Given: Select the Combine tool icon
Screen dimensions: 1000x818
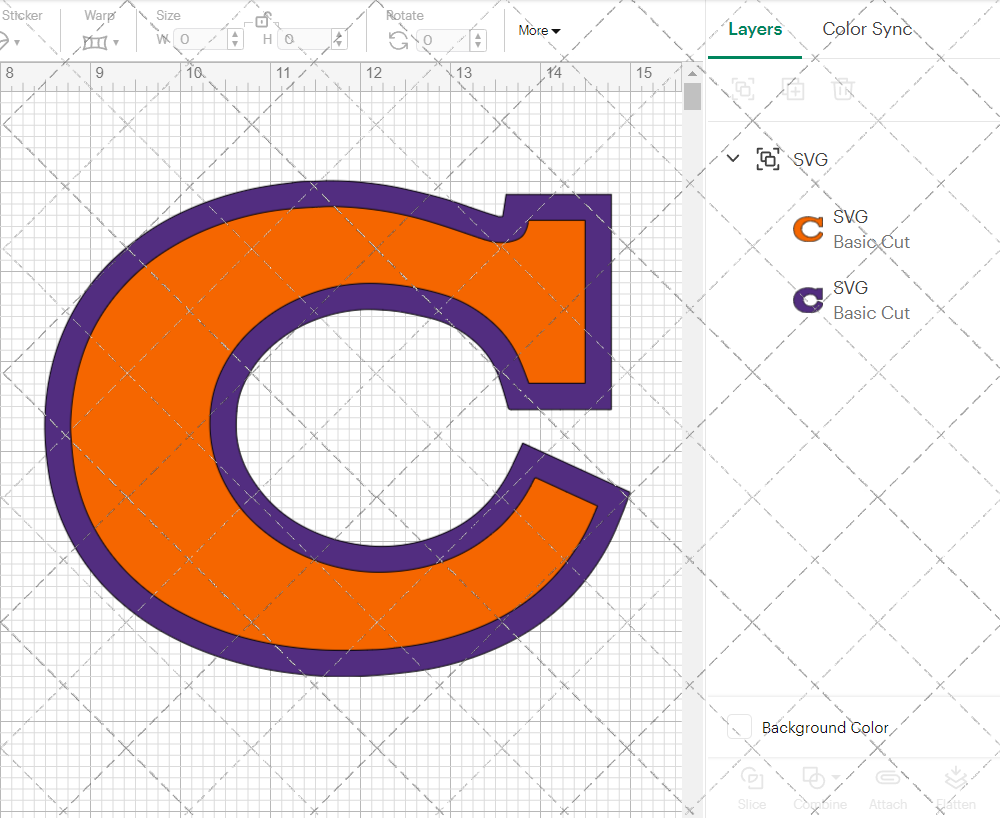Looking at the screenshot, I should (815, 780).
